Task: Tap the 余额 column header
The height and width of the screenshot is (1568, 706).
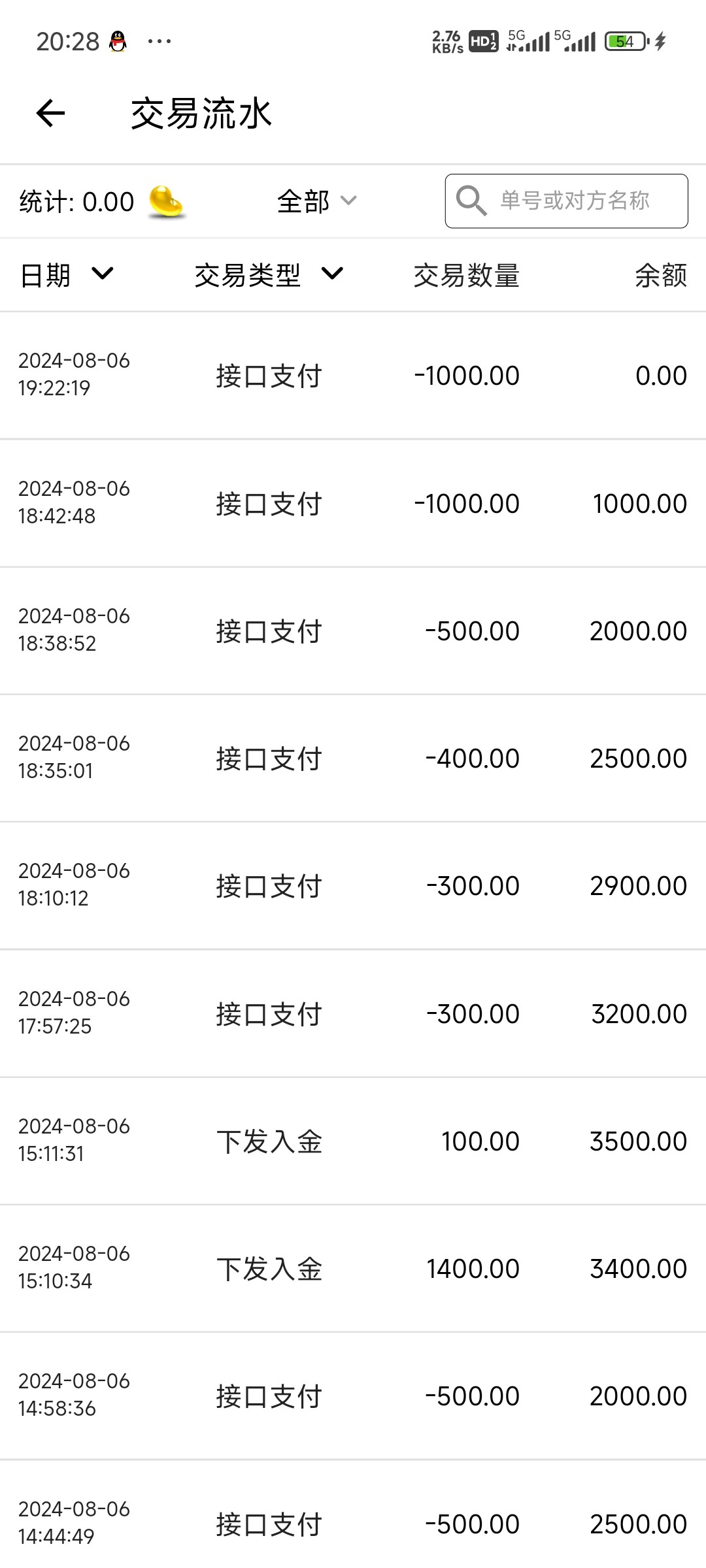Action: pos(660,276)
